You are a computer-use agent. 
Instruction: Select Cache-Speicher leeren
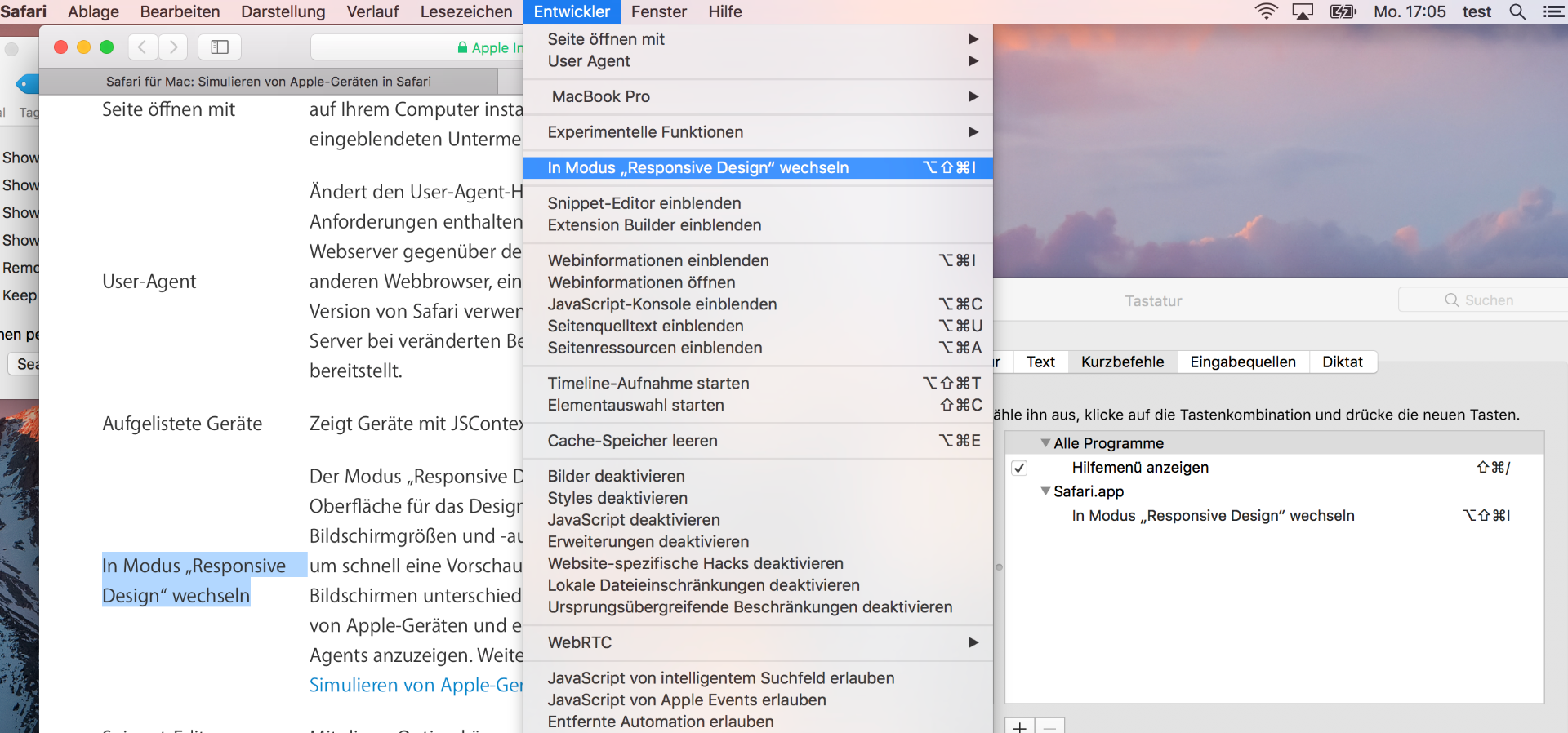click(x=758, y=441)
